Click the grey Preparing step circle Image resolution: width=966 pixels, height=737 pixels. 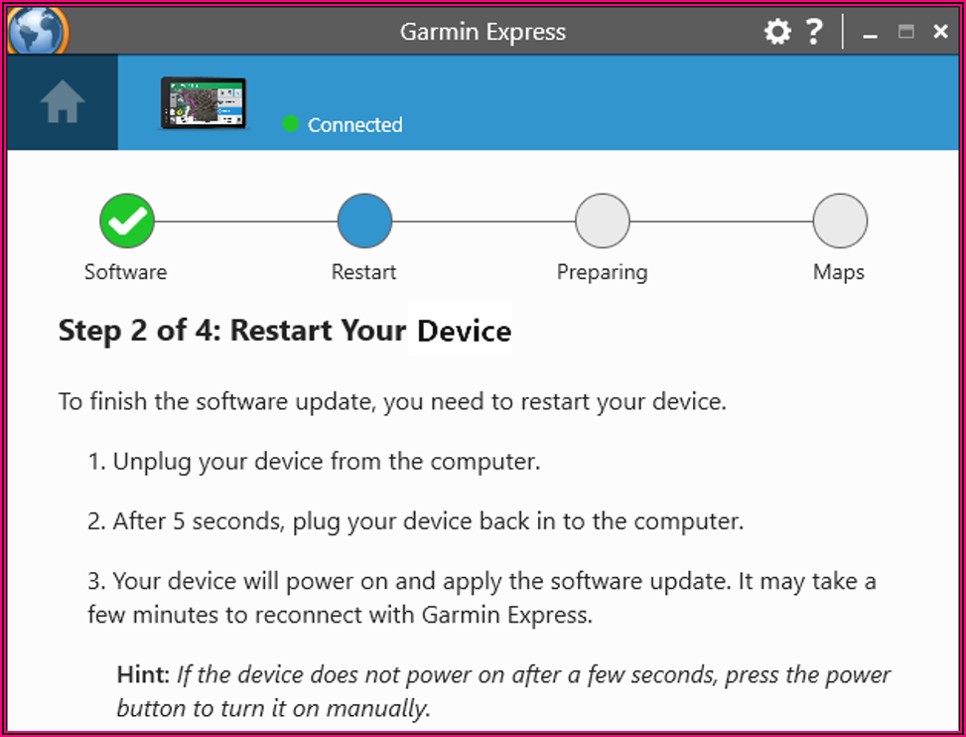pos(602,221)
